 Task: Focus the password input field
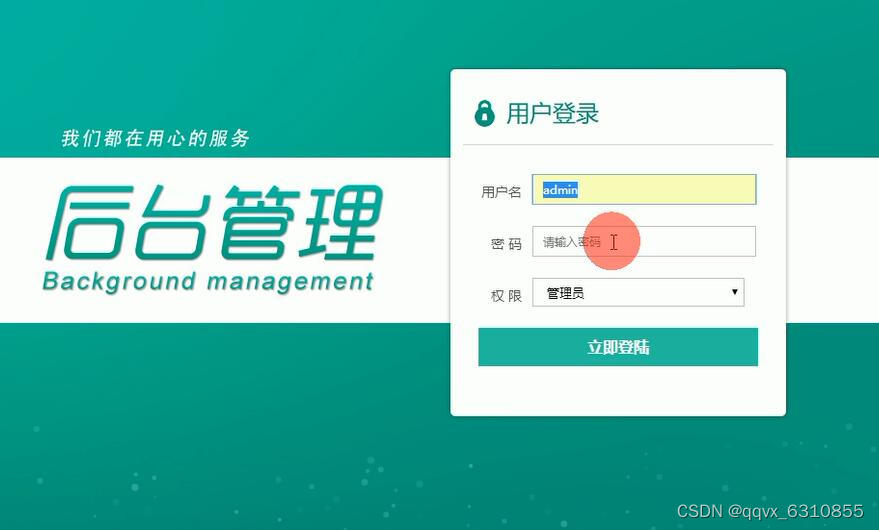click(x=644, y=241)
